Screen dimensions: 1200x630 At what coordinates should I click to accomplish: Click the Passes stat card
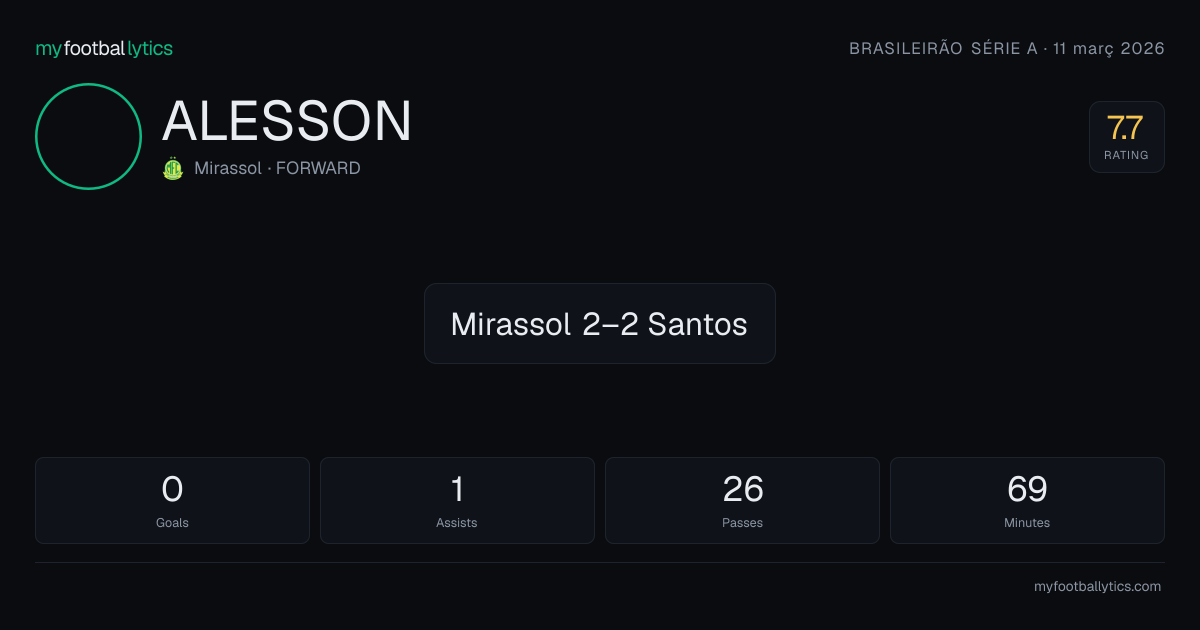pos(742,500)
